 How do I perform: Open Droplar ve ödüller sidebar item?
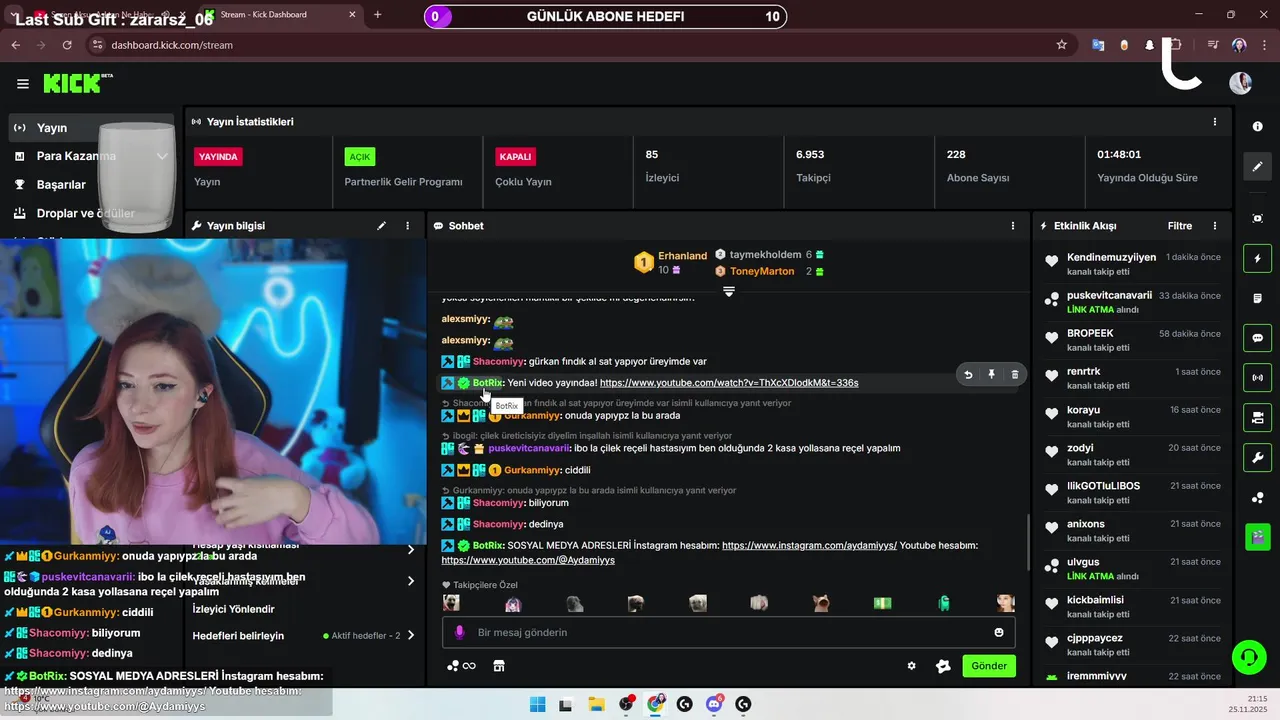pyautogui.click(x=85, y=213)
